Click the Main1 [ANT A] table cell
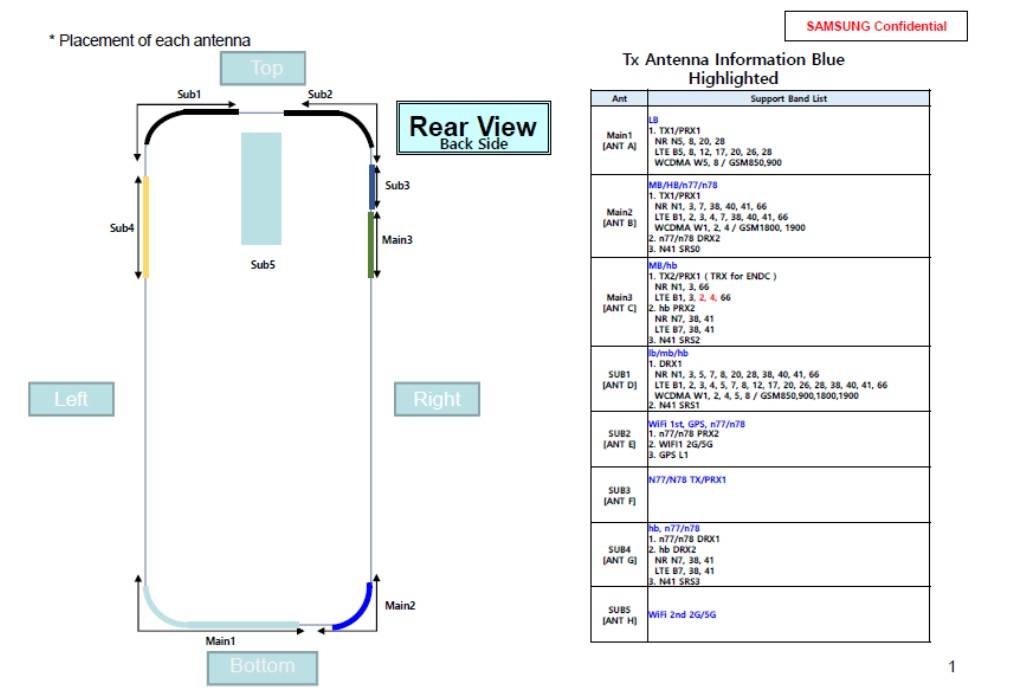This screenshot has width=1009, height=693. click(619, 140)
